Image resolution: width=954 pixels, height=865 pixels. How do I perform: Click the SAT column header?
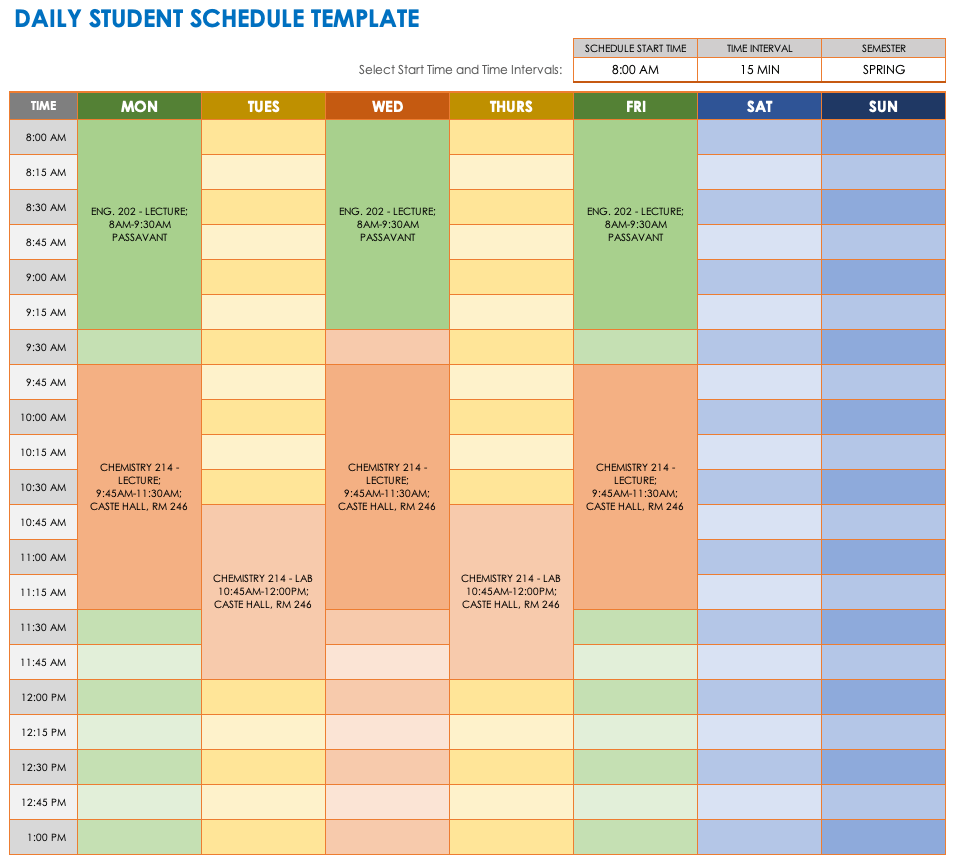point(759,106)
